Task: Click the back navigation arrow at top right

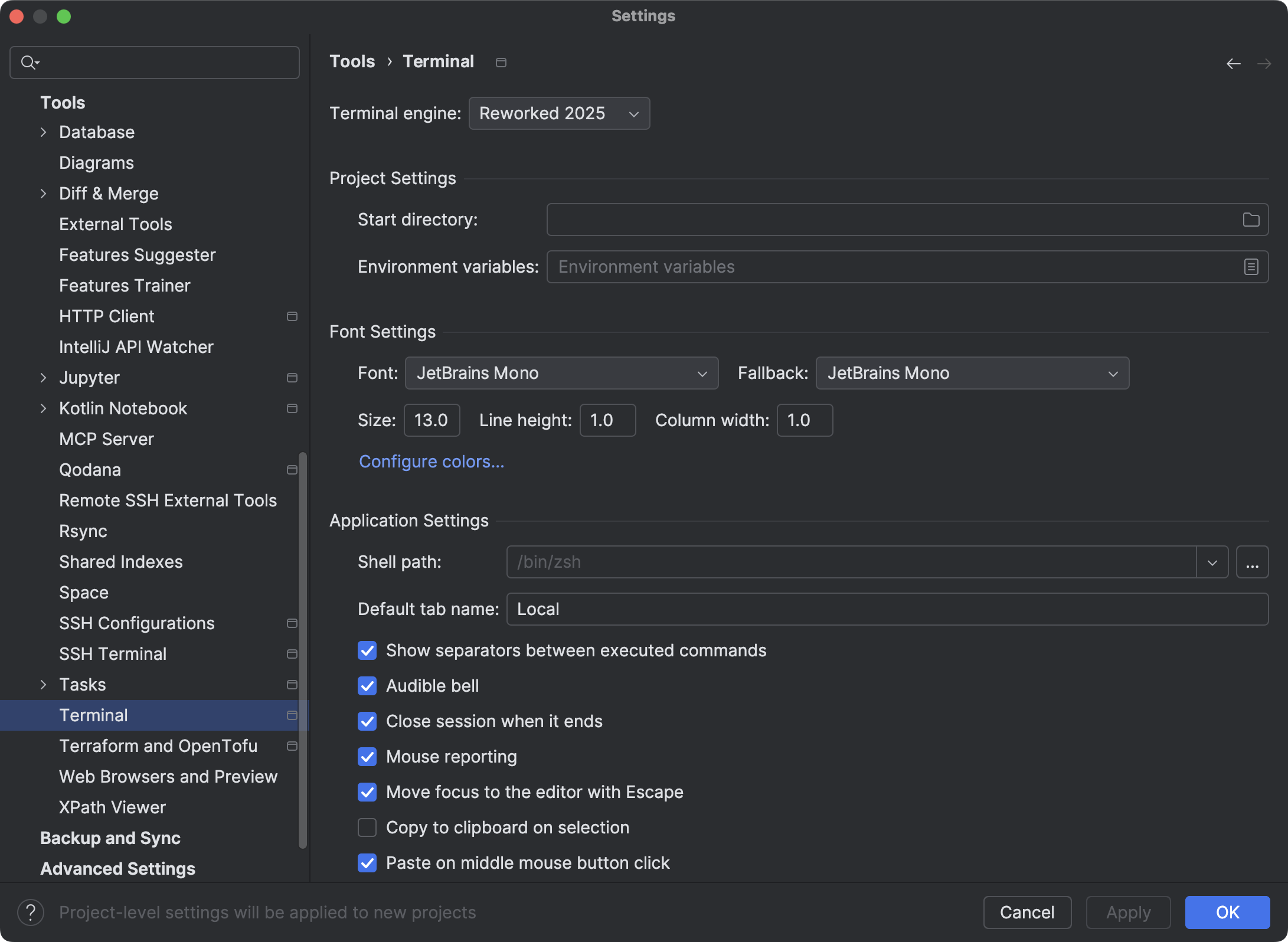Action: coord(1234,63)
